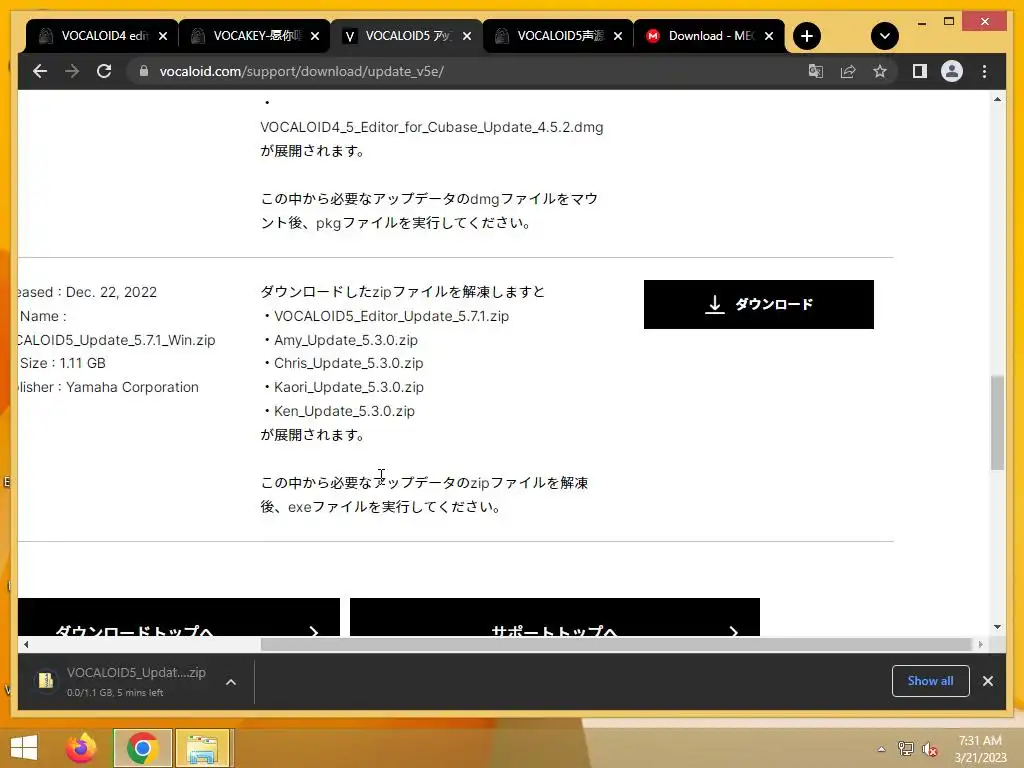This screenshot has height=768, width=1024.
Task: Open the translate page icon
Action: tap(816, 71)
